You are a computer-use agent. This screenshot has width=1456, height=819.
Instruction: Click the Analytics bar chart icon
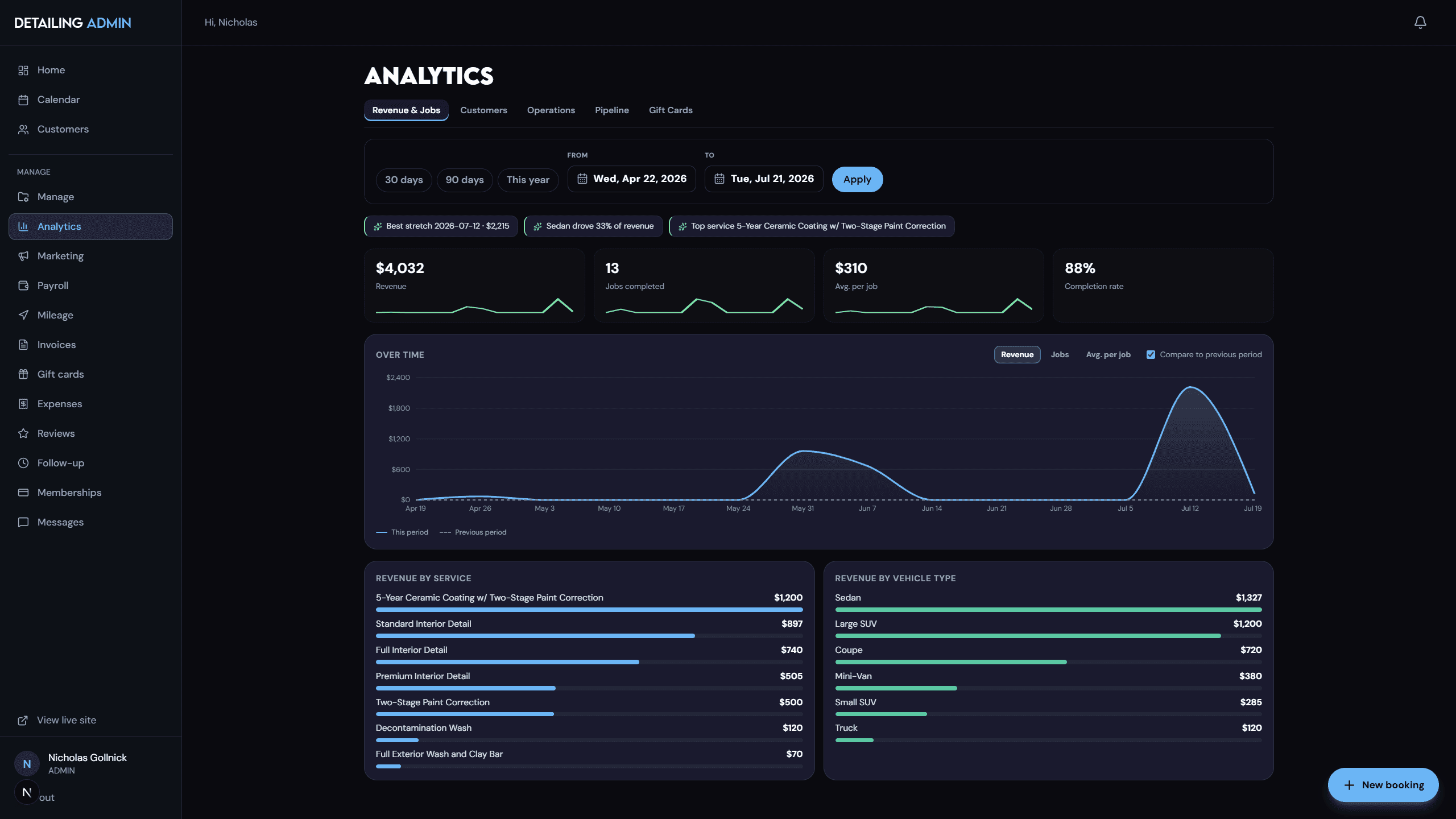click(23, 226)
